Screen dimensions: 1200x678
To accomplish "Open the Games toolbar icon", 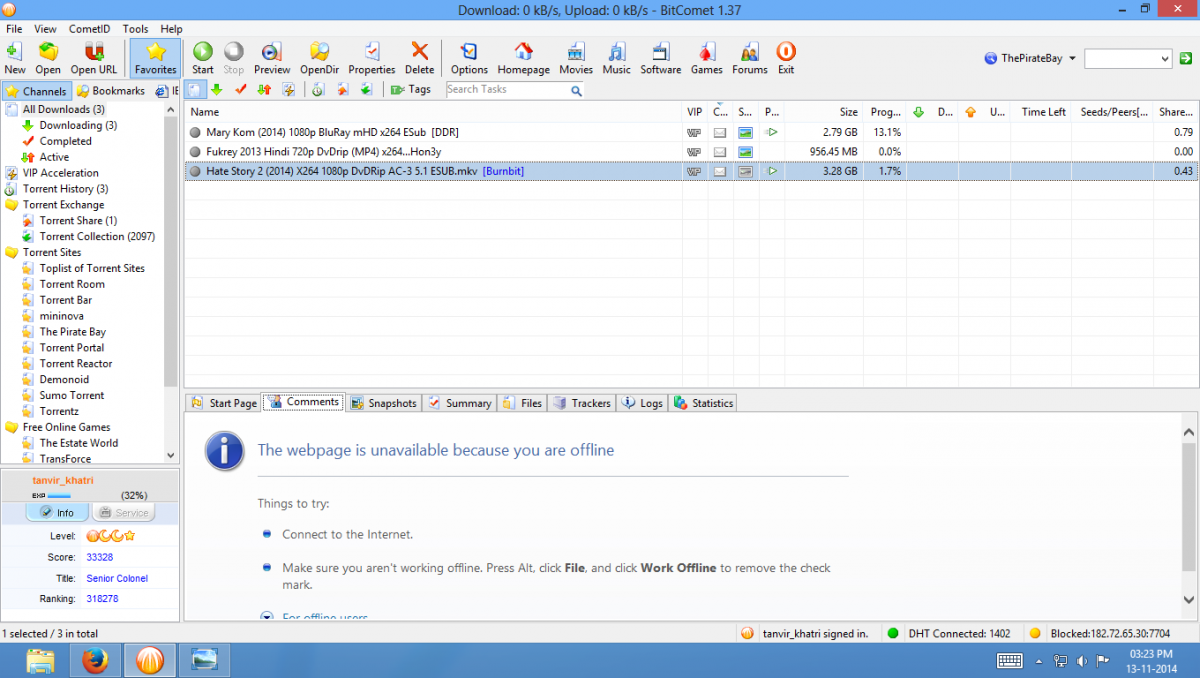I will pos(707,58).
